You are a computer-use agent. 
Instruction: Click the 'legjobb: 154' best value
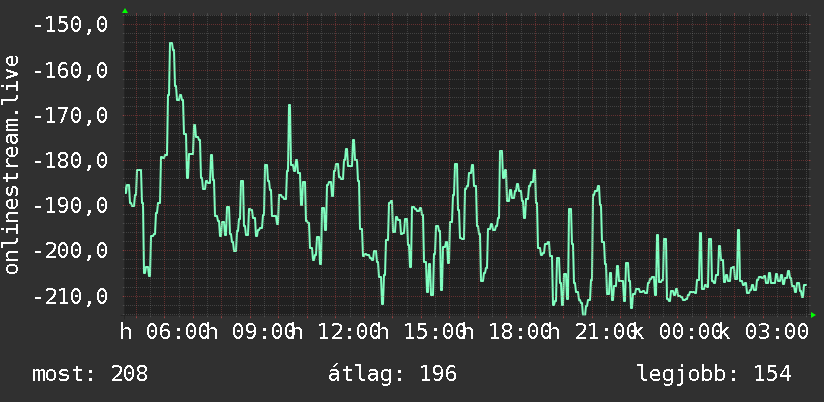714,374
